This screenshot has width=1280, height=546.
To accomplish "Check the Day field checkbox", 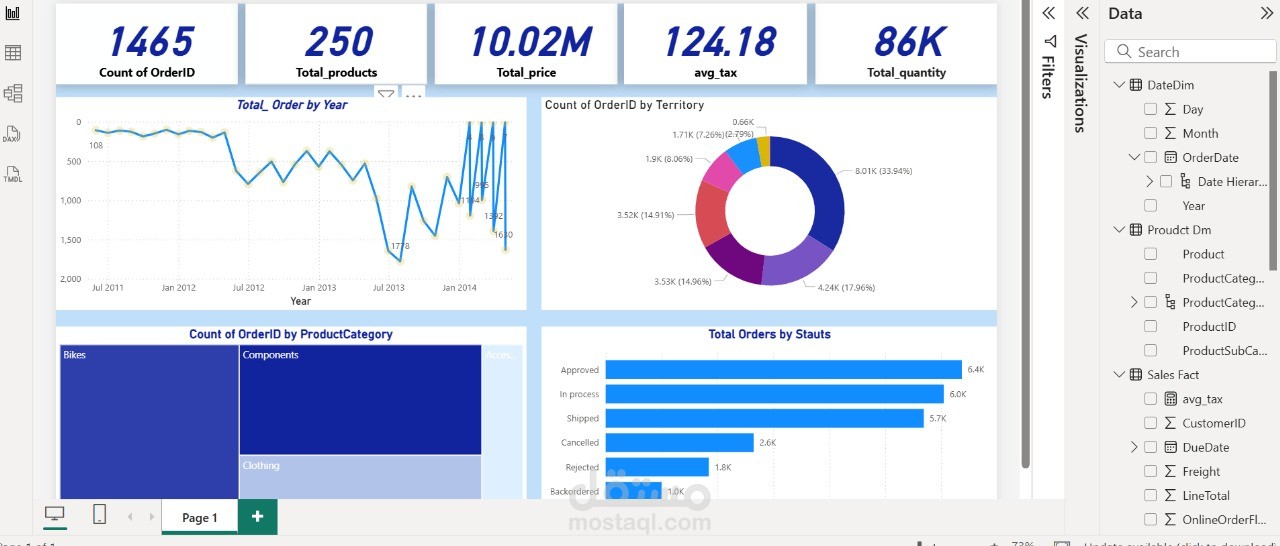I will click(x=1150, y=109).
